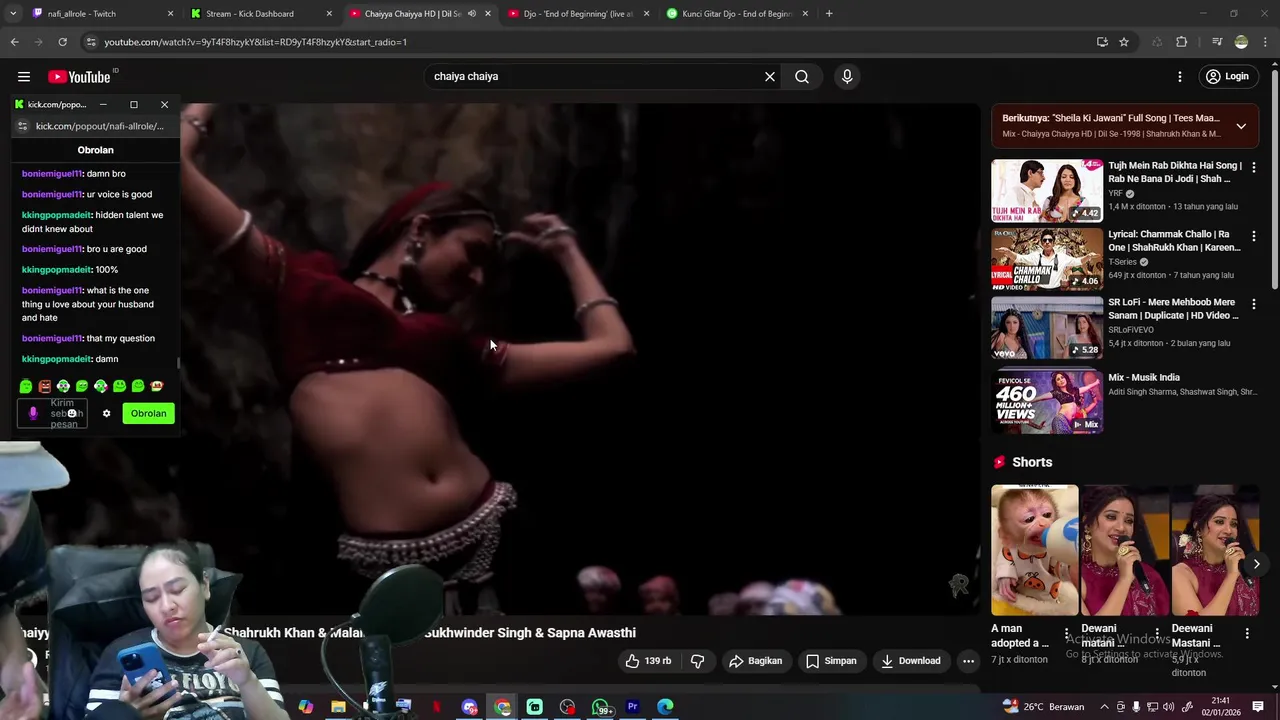Click the chat line "hidden talent we didnt knew about"

[92, 222]
